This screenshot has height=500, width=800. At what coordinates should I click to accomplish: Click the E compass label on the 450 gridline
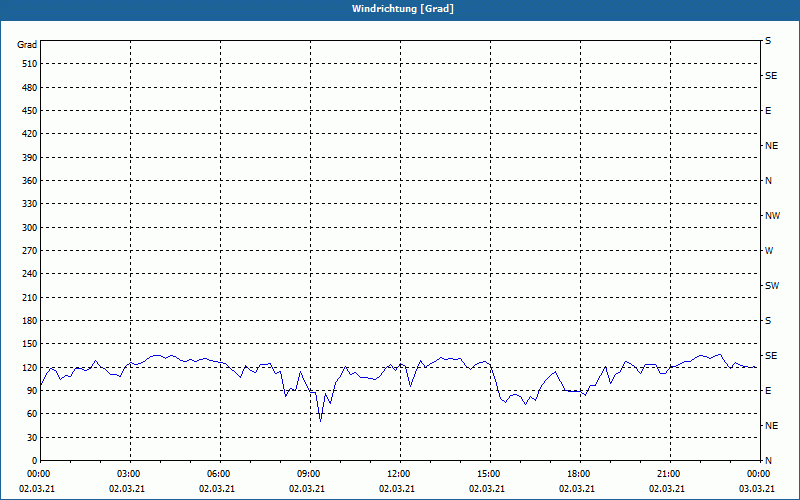point(768,111)
